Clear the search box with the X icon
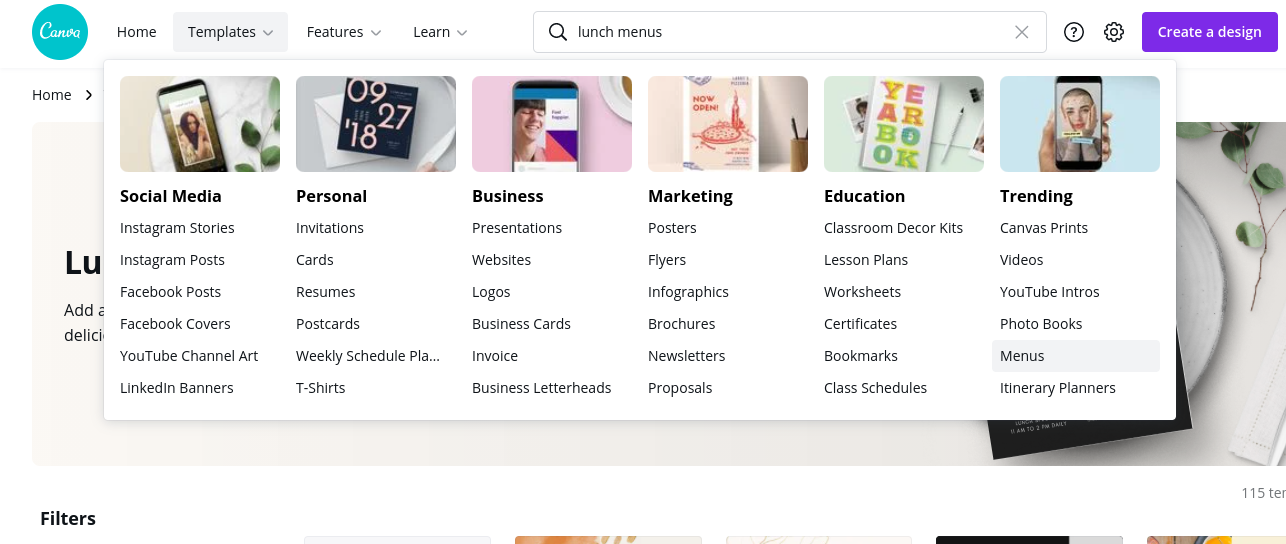1286x544 pixels. pyautogui.click(x=1021, y=32)
